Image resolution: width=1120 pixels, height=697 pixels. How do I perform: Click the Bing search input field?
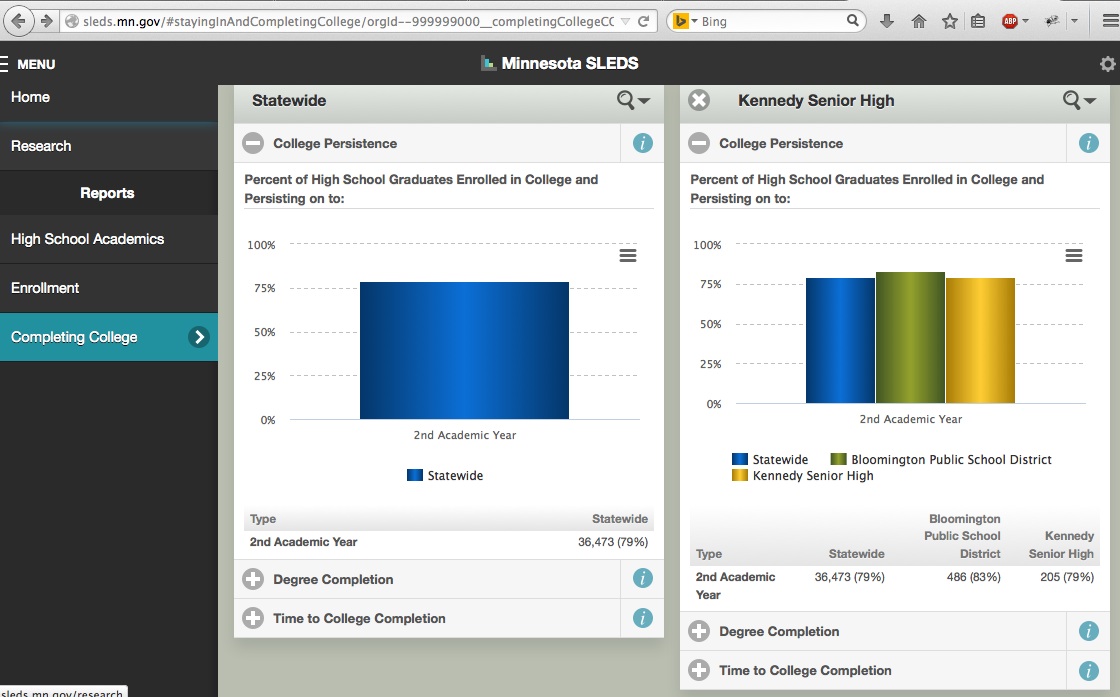(771, 21)
